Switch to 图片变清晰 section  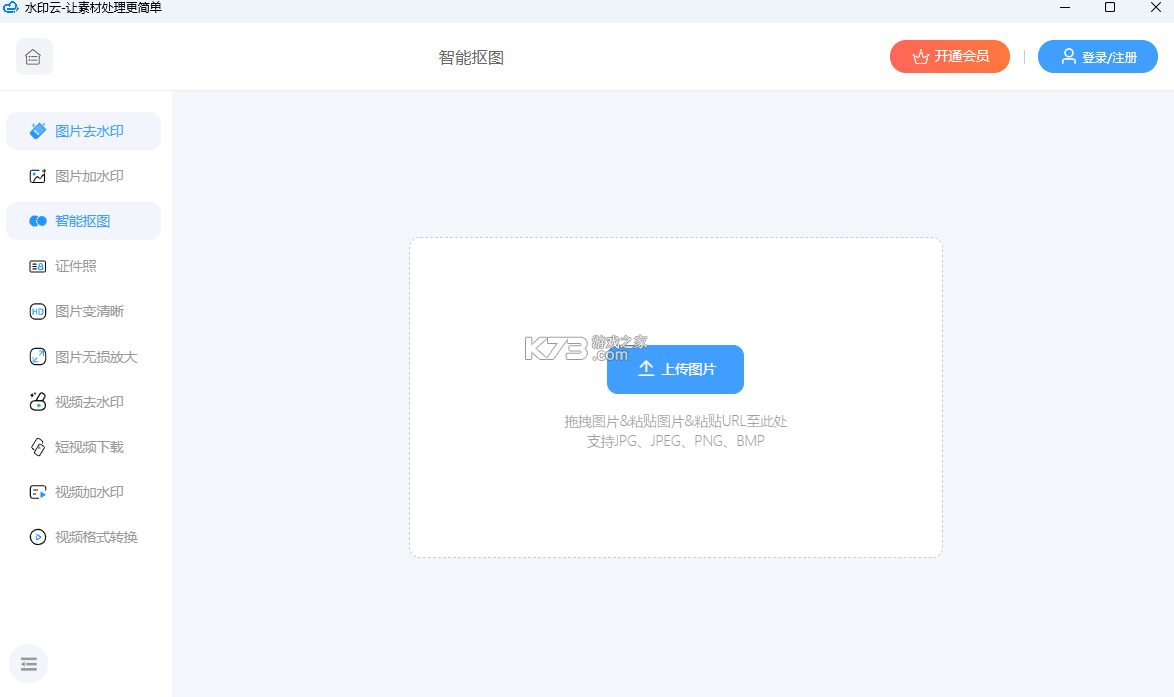tap(83, 311)
